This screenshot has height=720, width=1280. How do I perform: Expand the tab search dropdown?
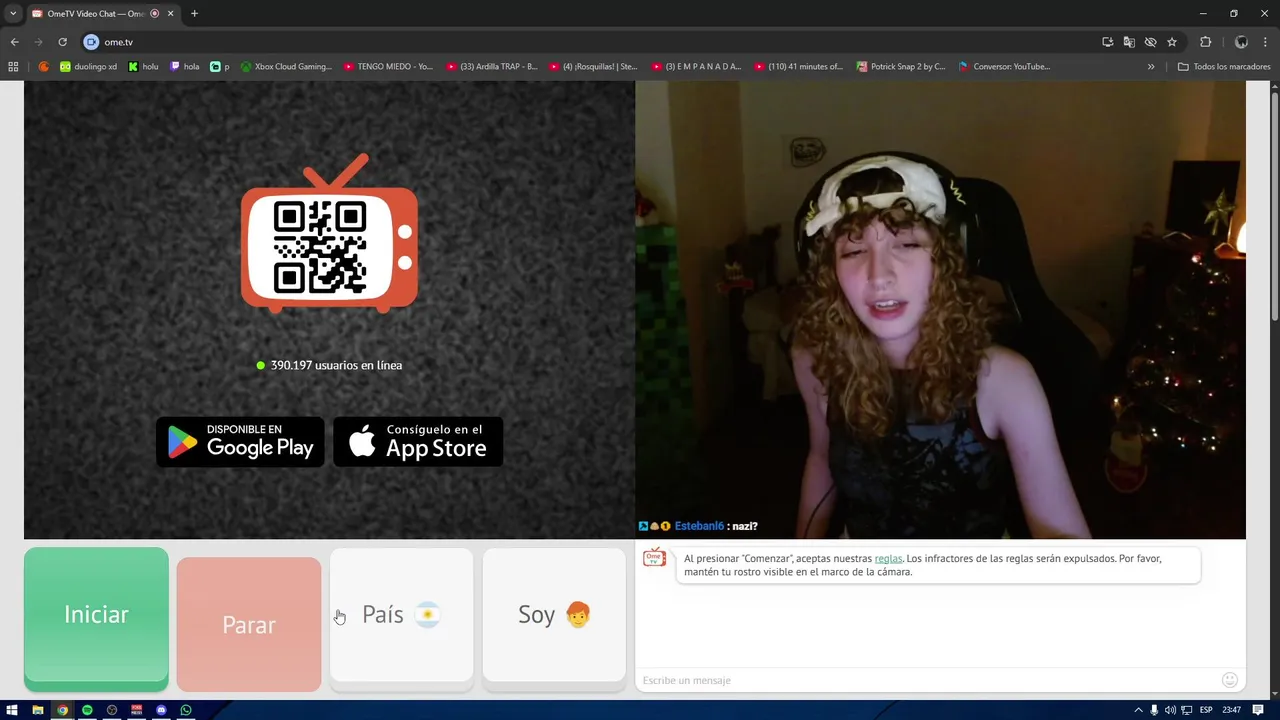click(13, 14)
